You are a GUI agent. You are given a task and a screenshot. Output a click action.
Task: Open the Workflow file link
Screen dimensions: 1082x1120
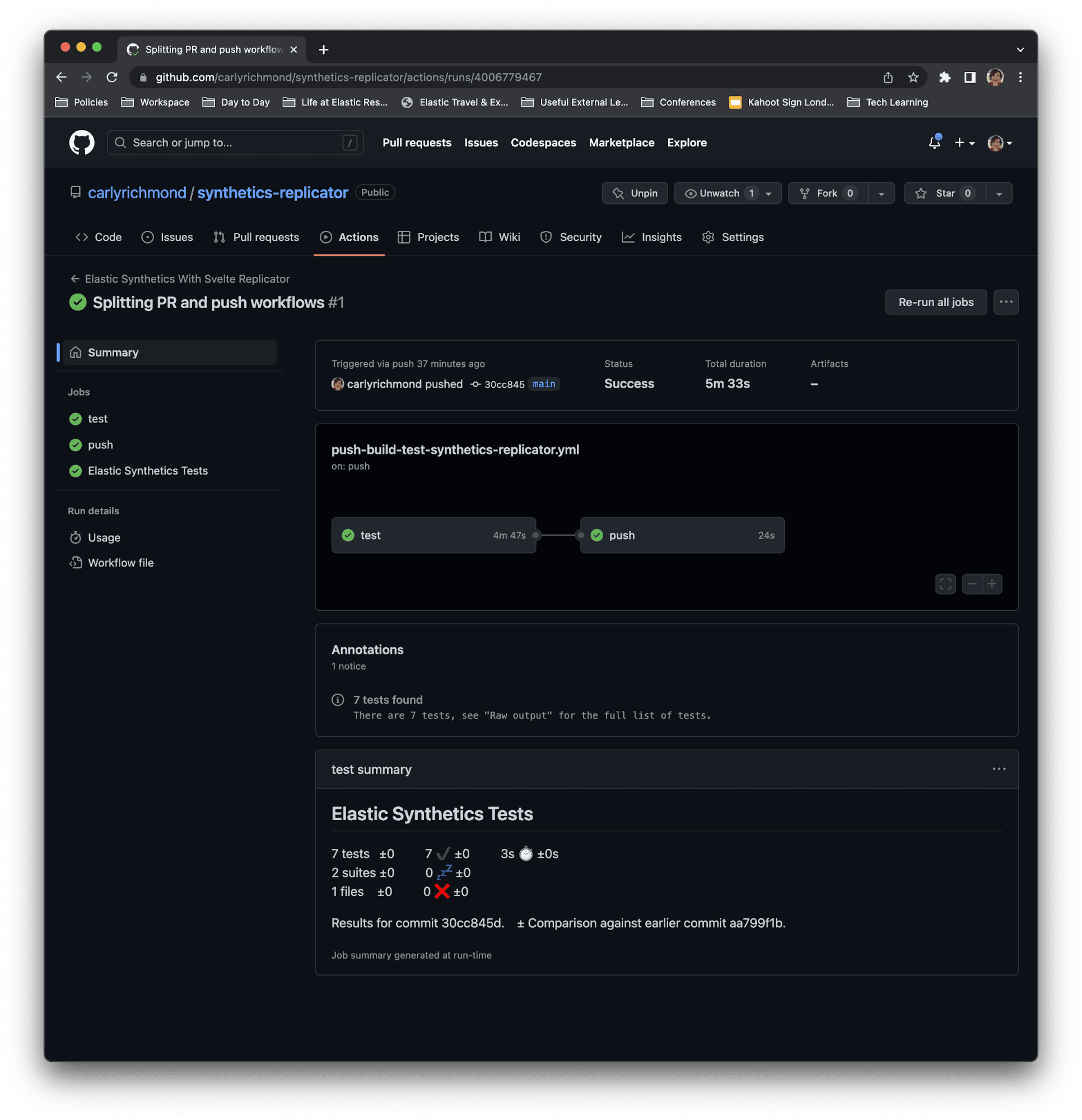[x=120, y=563]
